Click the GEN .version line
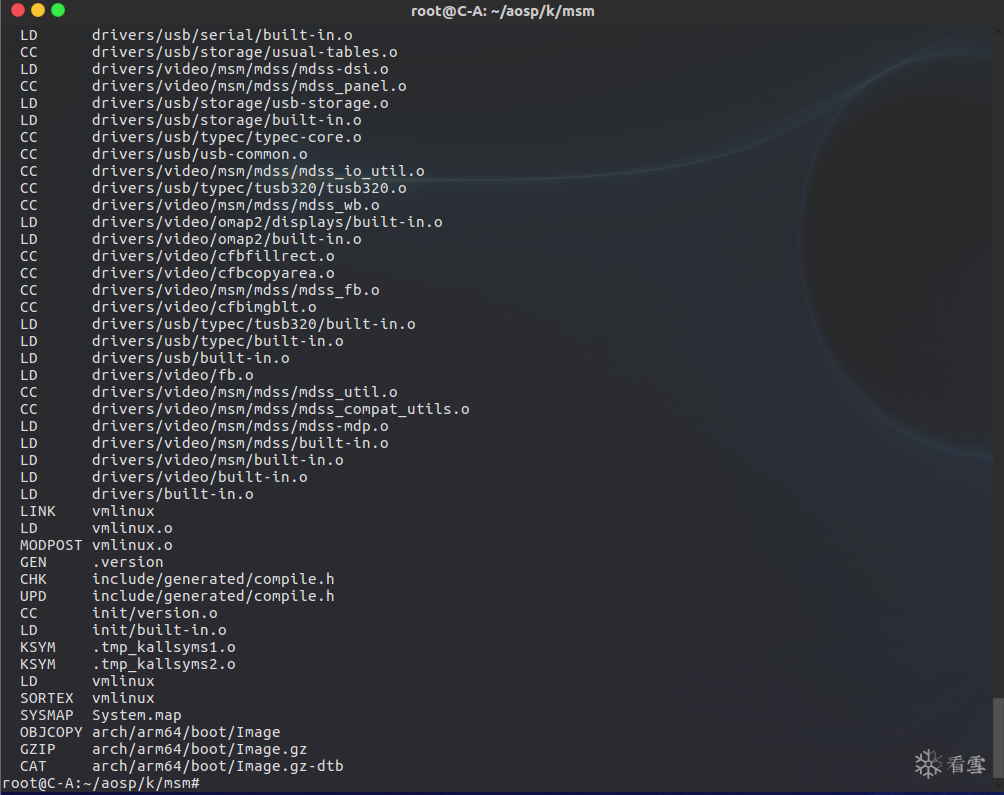Screen dimensions: 1004x795 92,562
